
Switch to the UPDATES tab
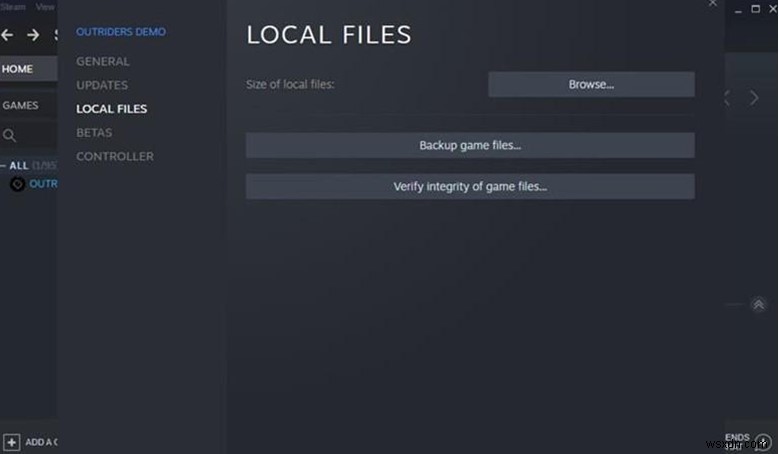[x=102, y=85]
